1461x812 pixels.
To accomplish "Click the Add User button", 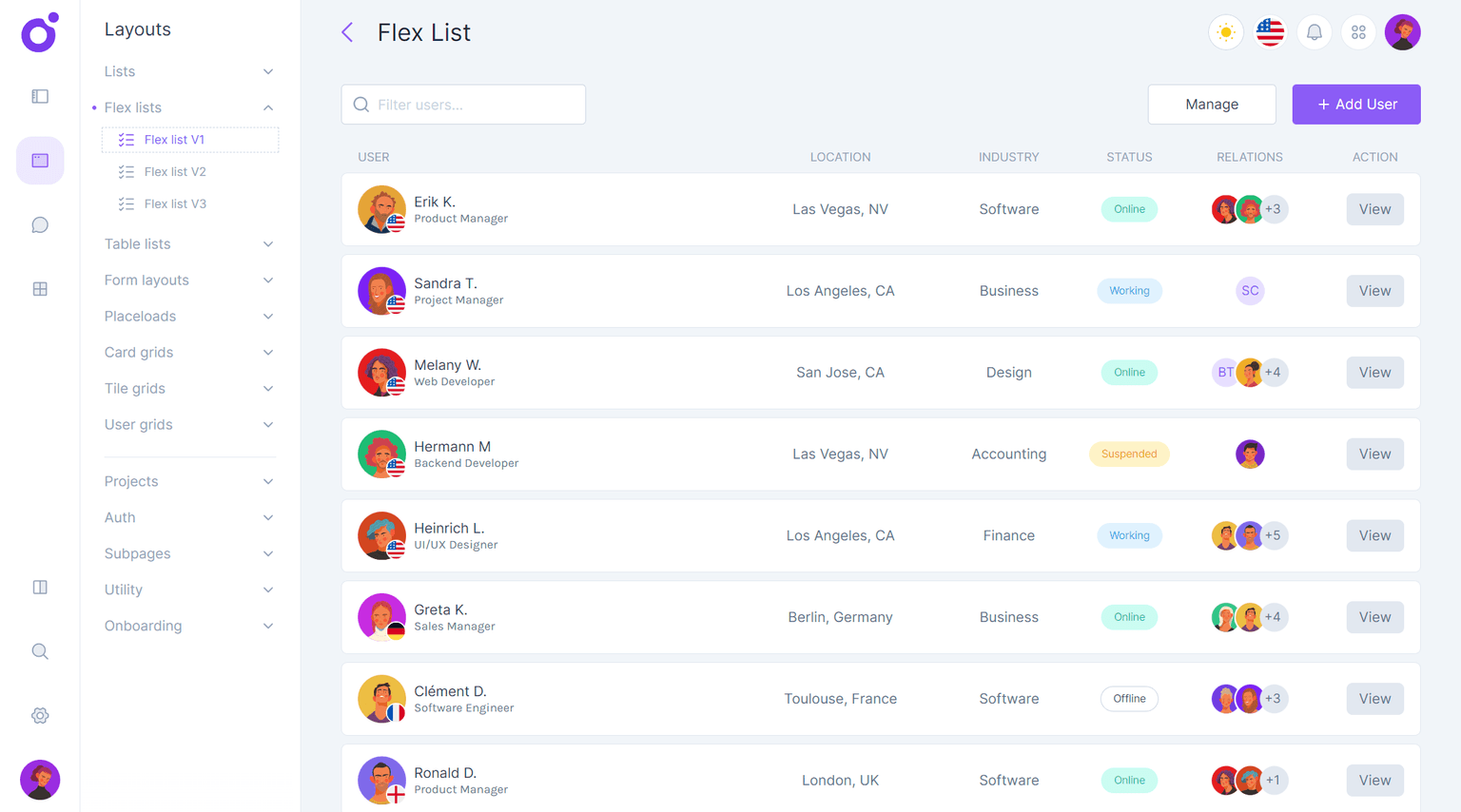I will pos(1355,104).
